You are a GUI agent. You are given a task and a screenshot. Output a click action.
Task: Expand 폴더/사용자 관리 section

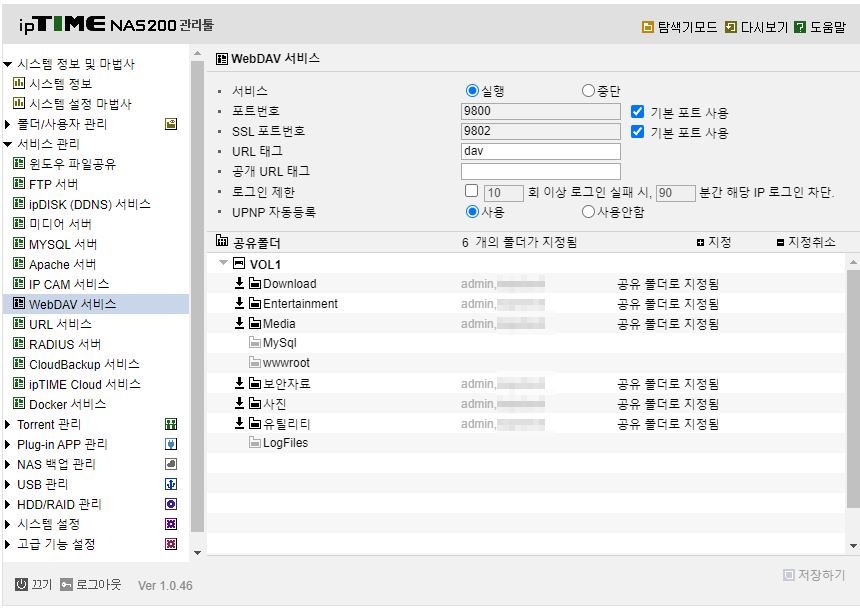pyautogui.click(x=8, y=125)
